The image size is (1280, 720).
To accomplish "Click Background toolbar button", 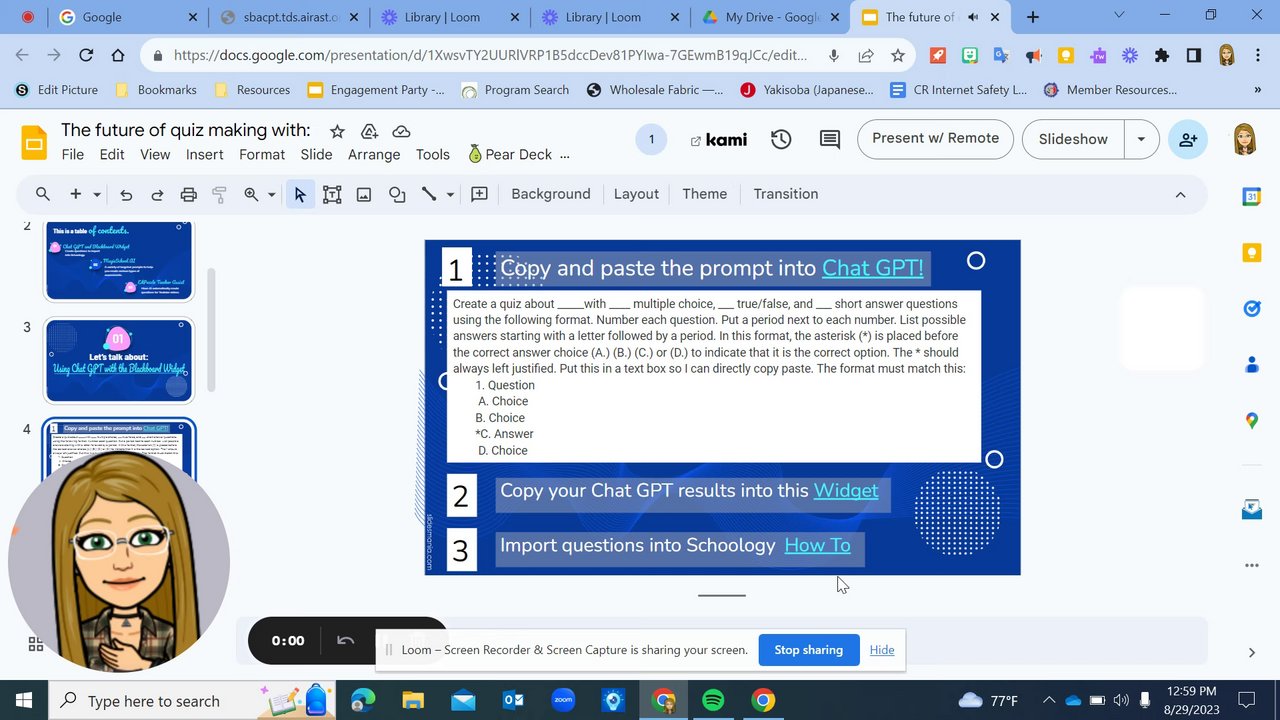I will point(551,194).
